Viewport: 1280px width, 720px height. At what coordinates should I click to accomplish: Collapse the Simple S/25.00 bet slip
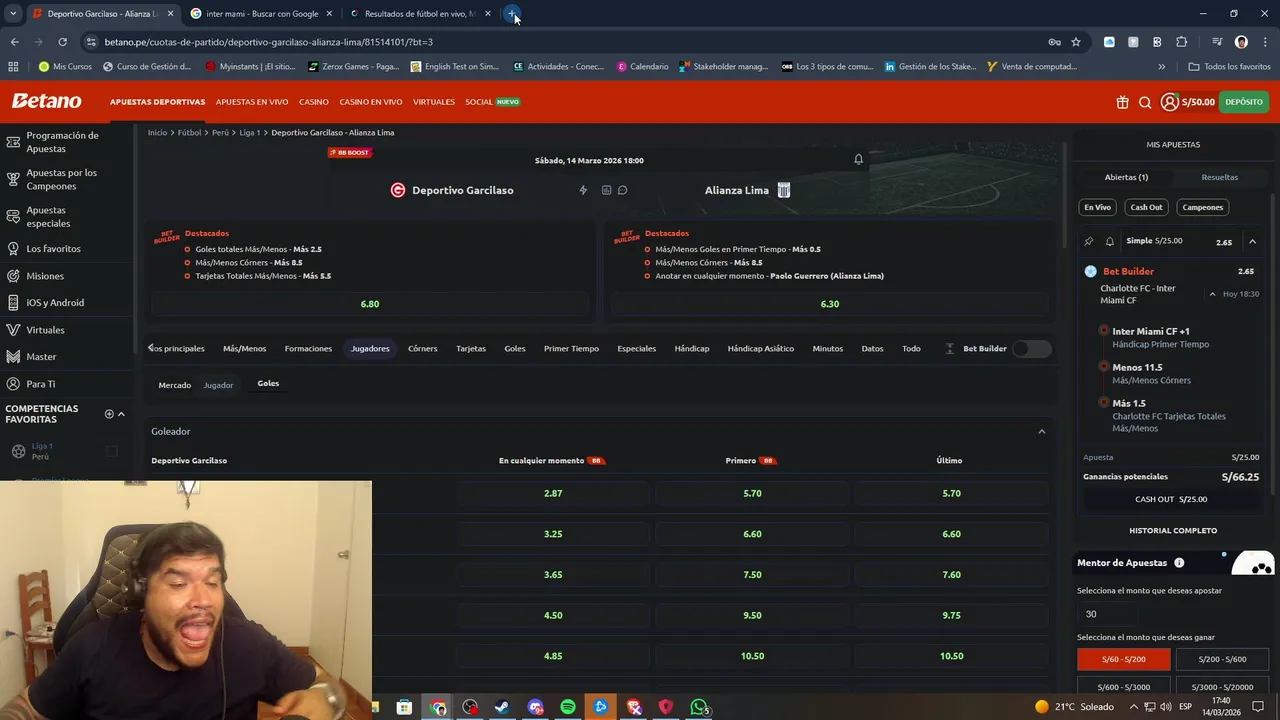[1252, 241]
